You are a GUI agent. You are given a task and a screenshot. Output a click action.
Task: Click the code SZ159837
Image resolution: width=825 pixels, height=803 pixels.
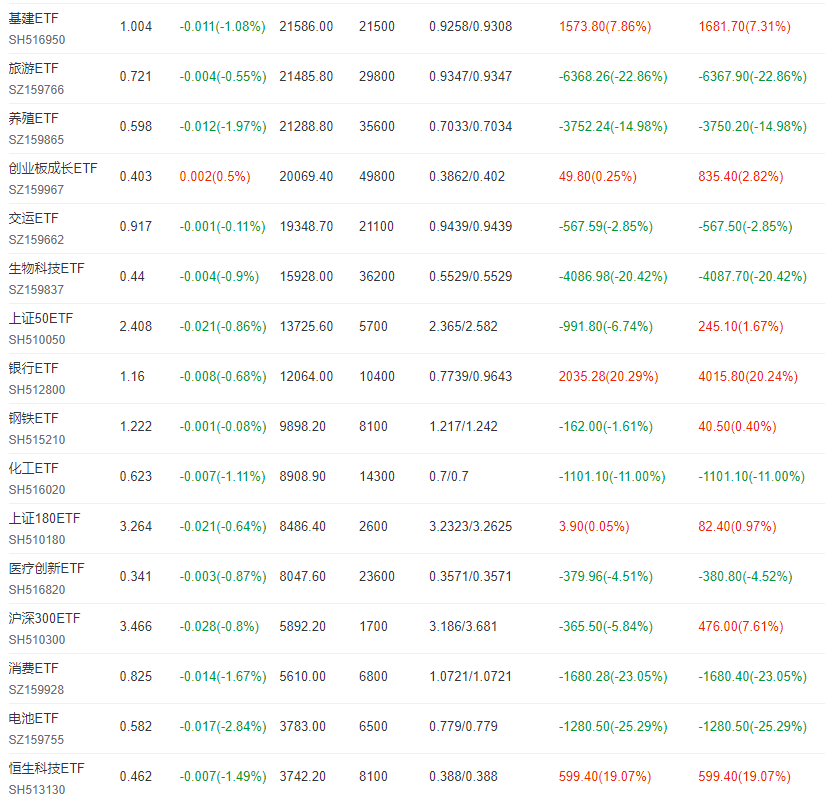36,290
